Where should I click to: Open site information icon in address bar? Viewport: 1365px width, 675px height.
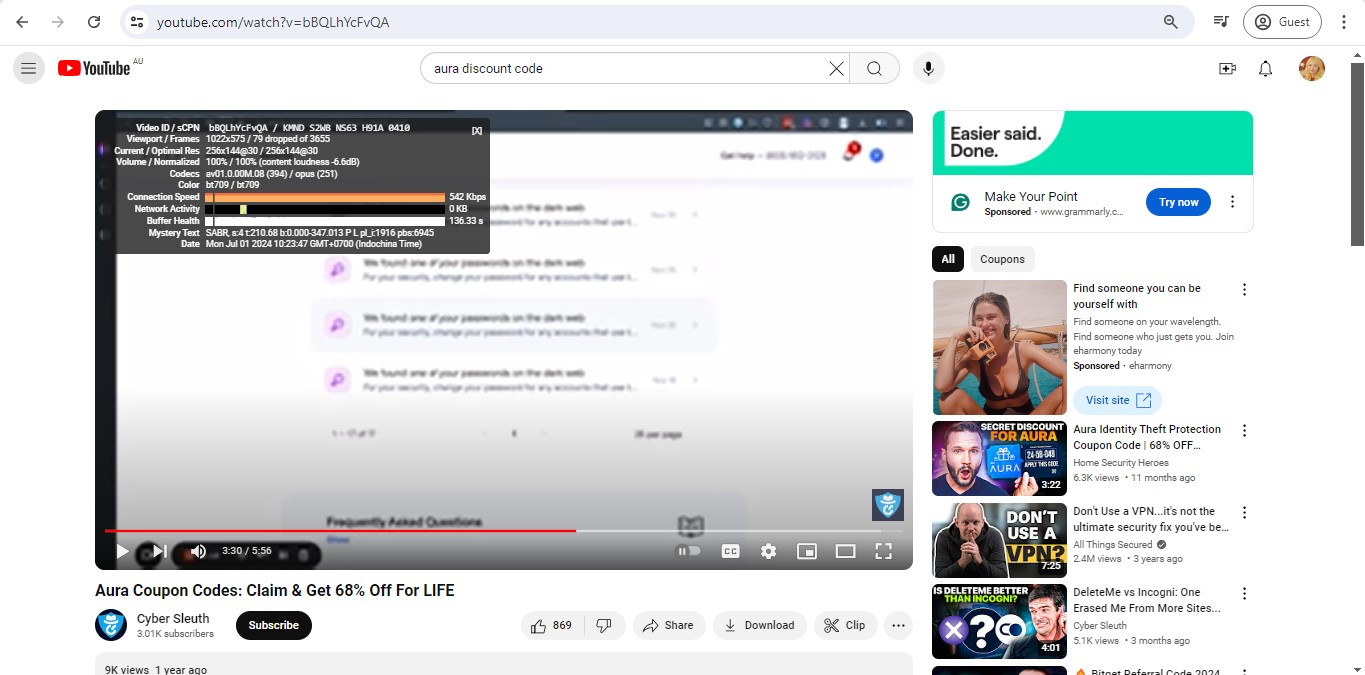[x=138, y=21]
